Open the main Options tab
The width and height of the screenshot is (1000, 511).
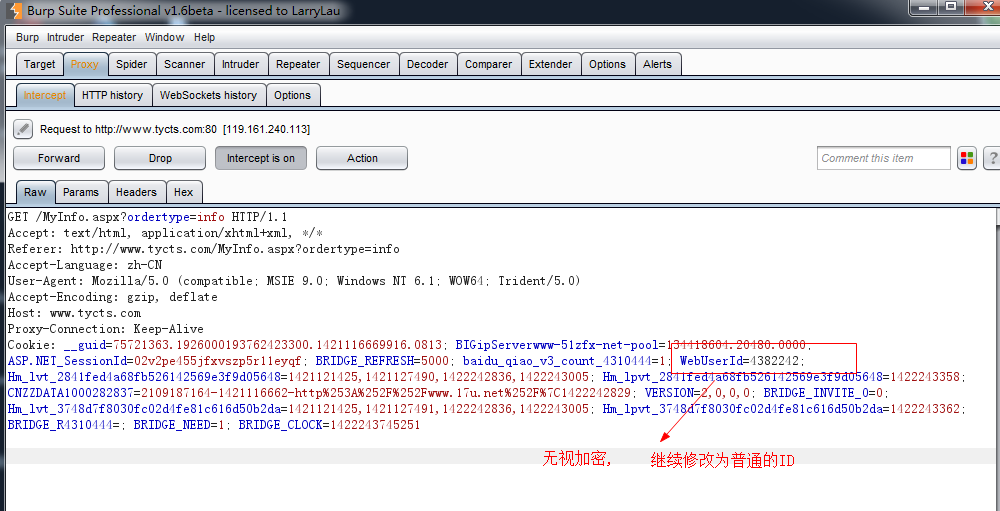coord(607,64)
